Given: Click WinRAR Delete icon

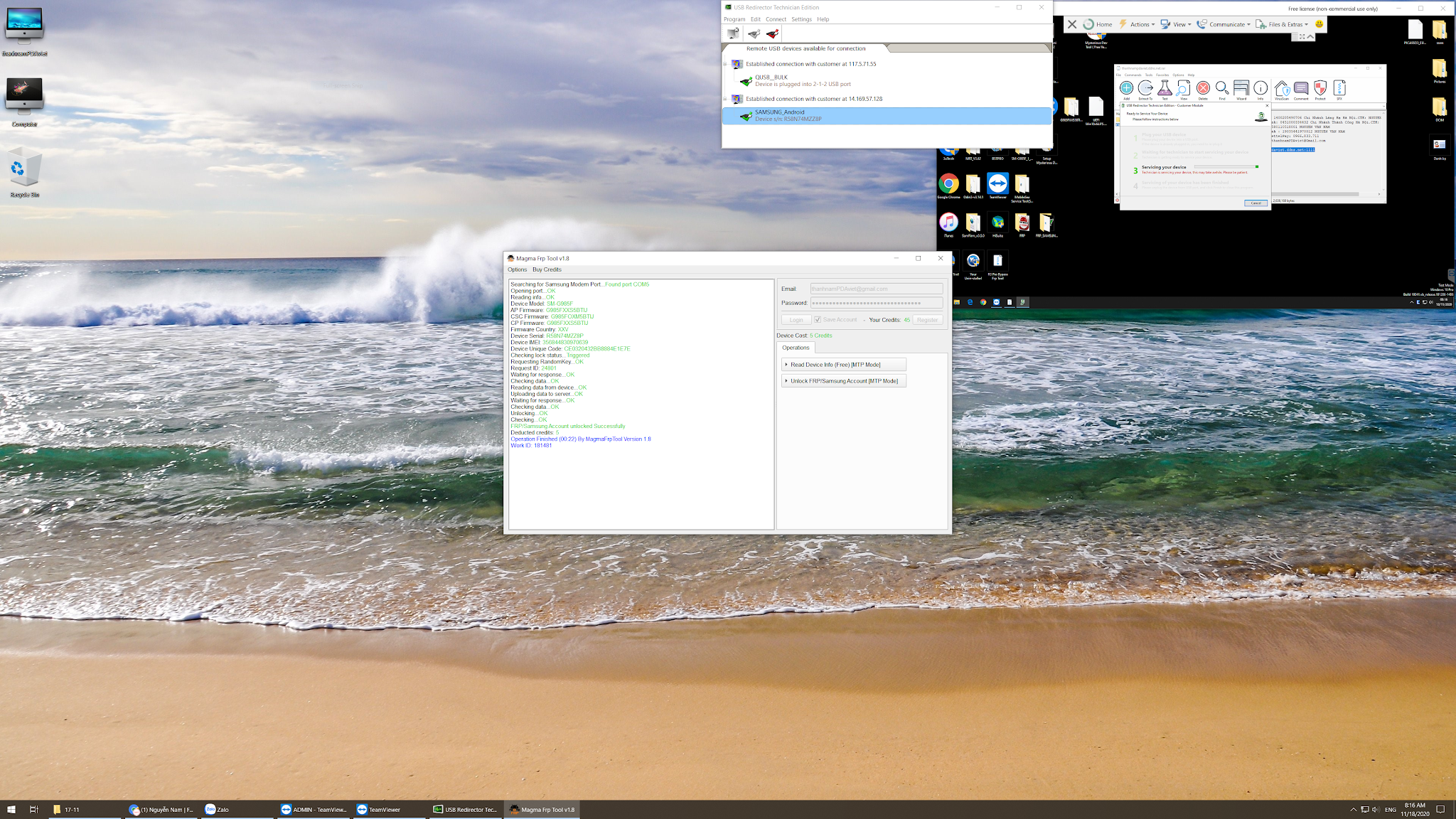Looking at the screenshot, I should 1203,89.
